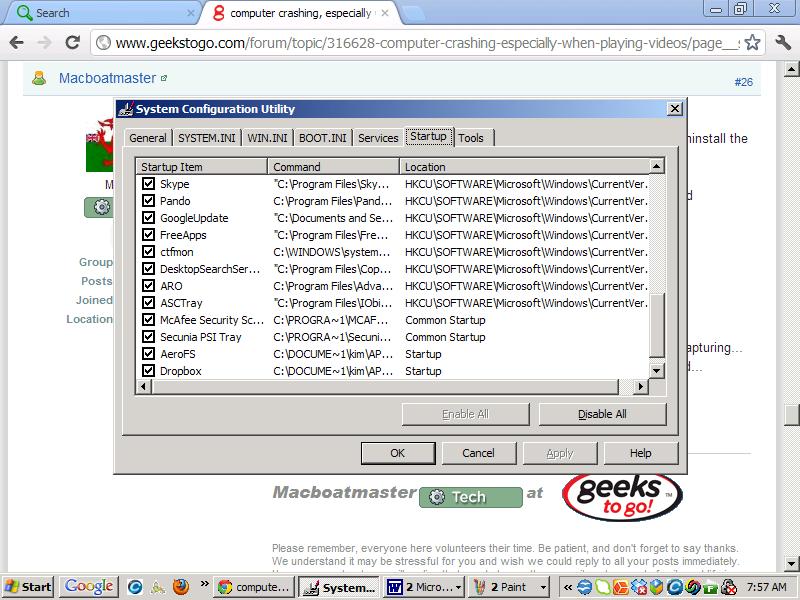The image size is (800, 600).
Task: Click the Google toolbar in taskbar
Action: [x=89, y=587]
